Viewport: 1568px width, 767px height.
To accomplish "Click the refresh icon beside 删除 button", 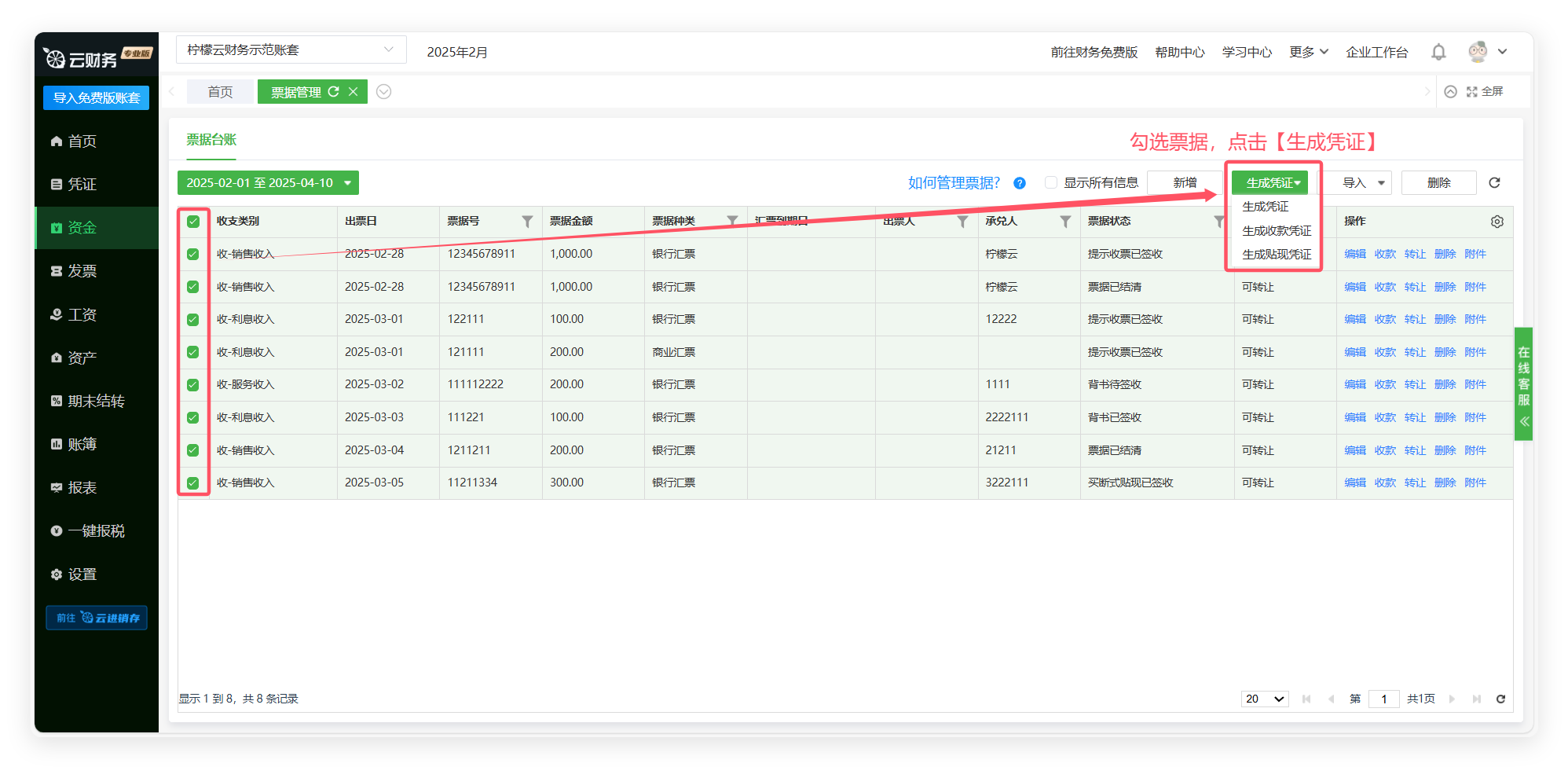I will coord(1494,182).
